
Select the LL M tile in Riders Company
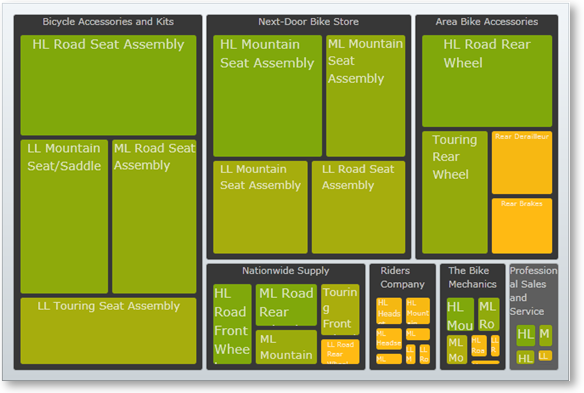pos(410,354)
